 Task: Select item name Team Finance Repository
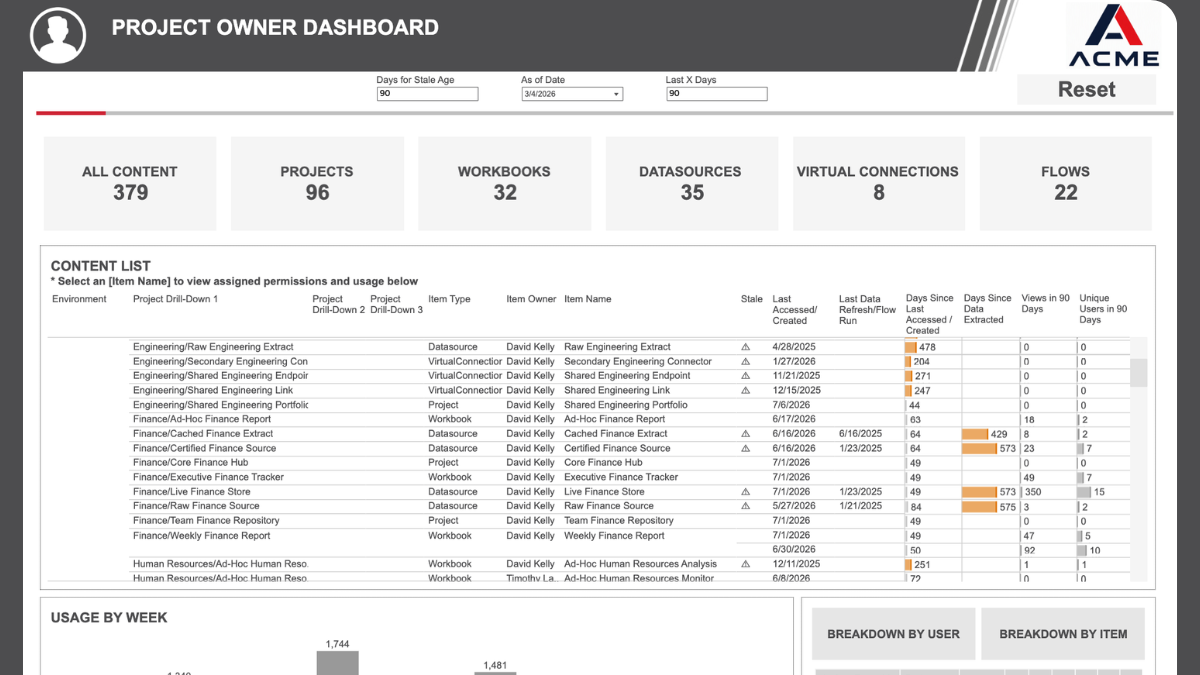(619, 521)
